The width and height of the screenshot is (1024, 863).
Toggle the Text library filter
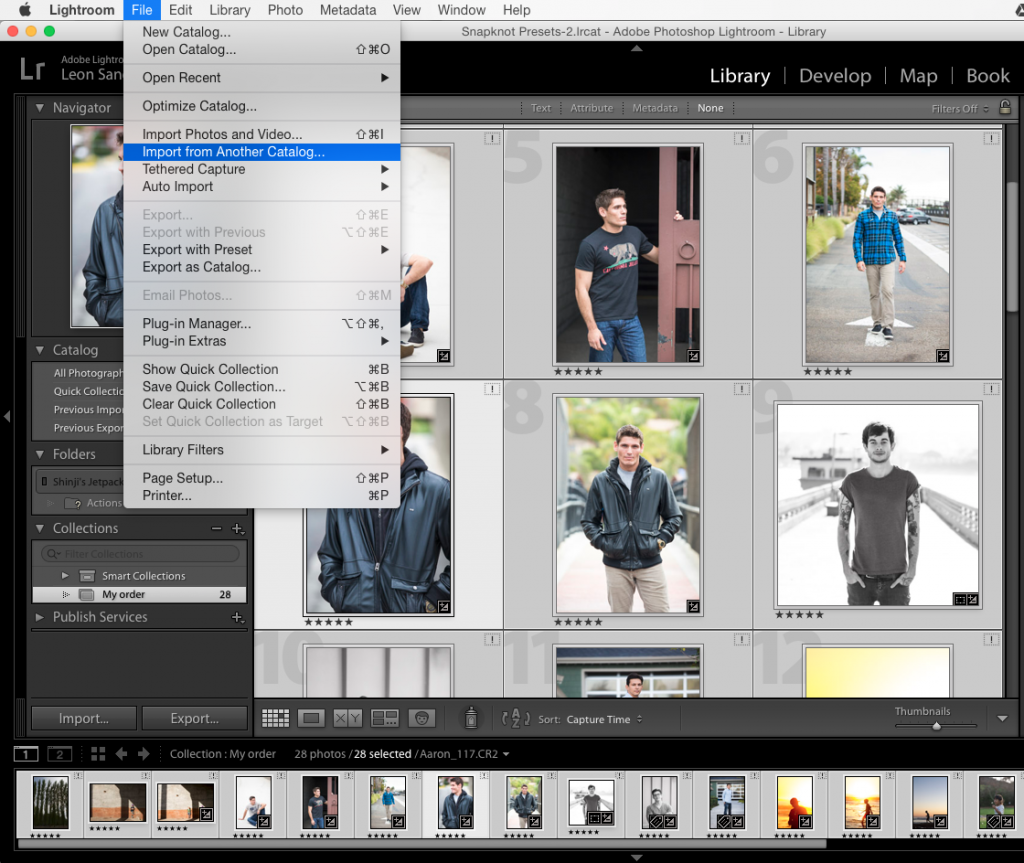point(540,108)
